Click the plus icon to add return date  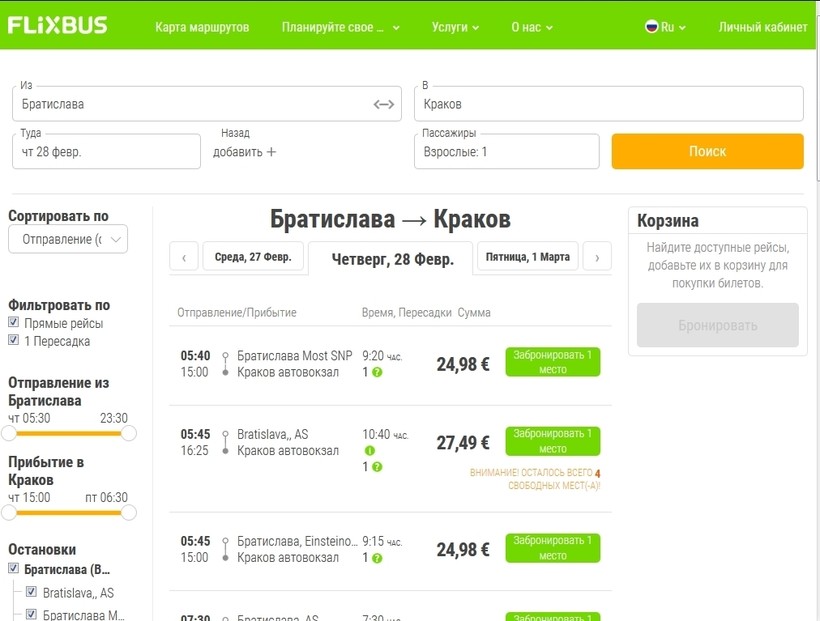[x=271, y=152]
